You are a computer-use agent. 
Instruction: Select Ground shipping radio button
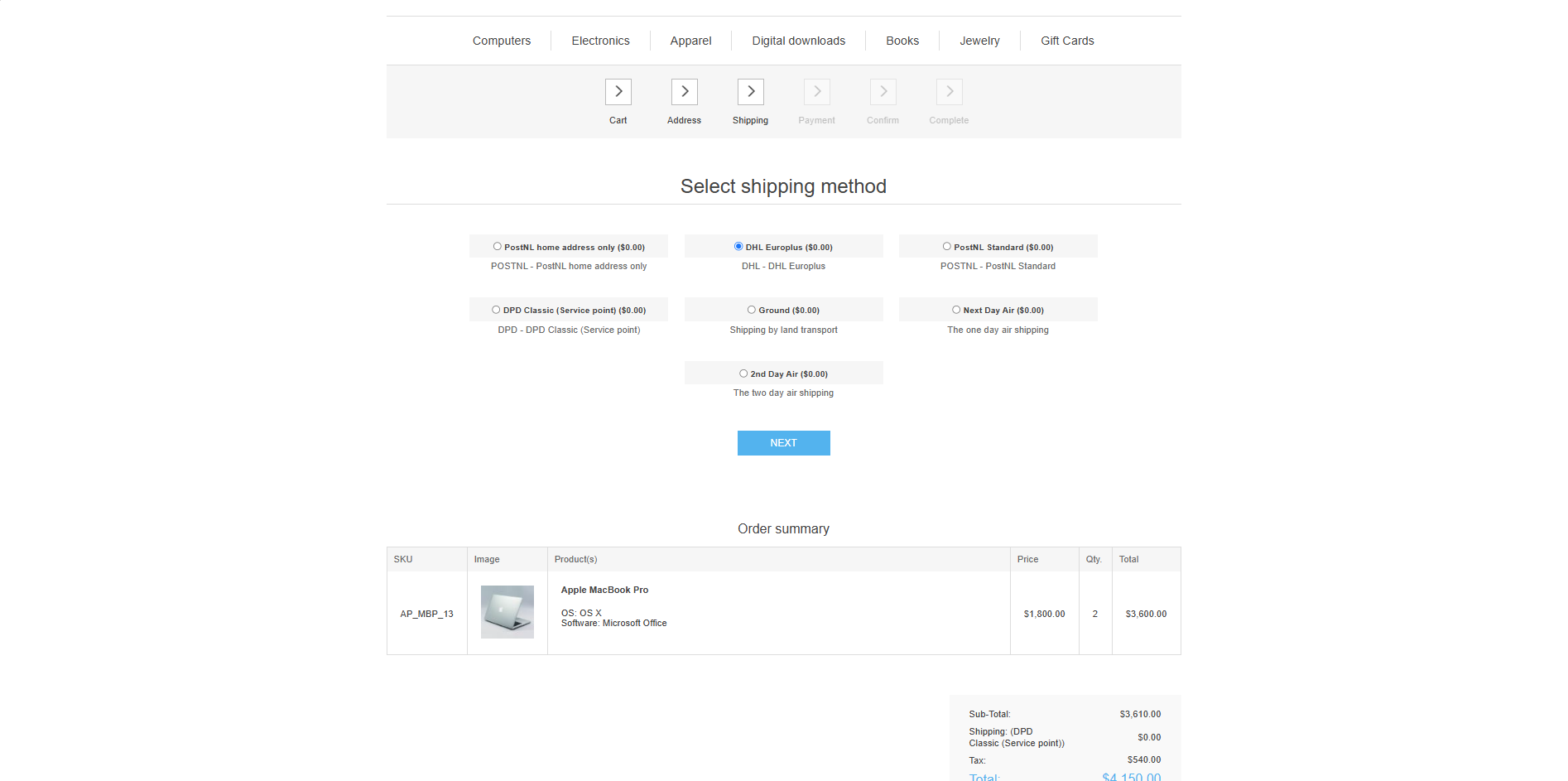click(752, 310)
